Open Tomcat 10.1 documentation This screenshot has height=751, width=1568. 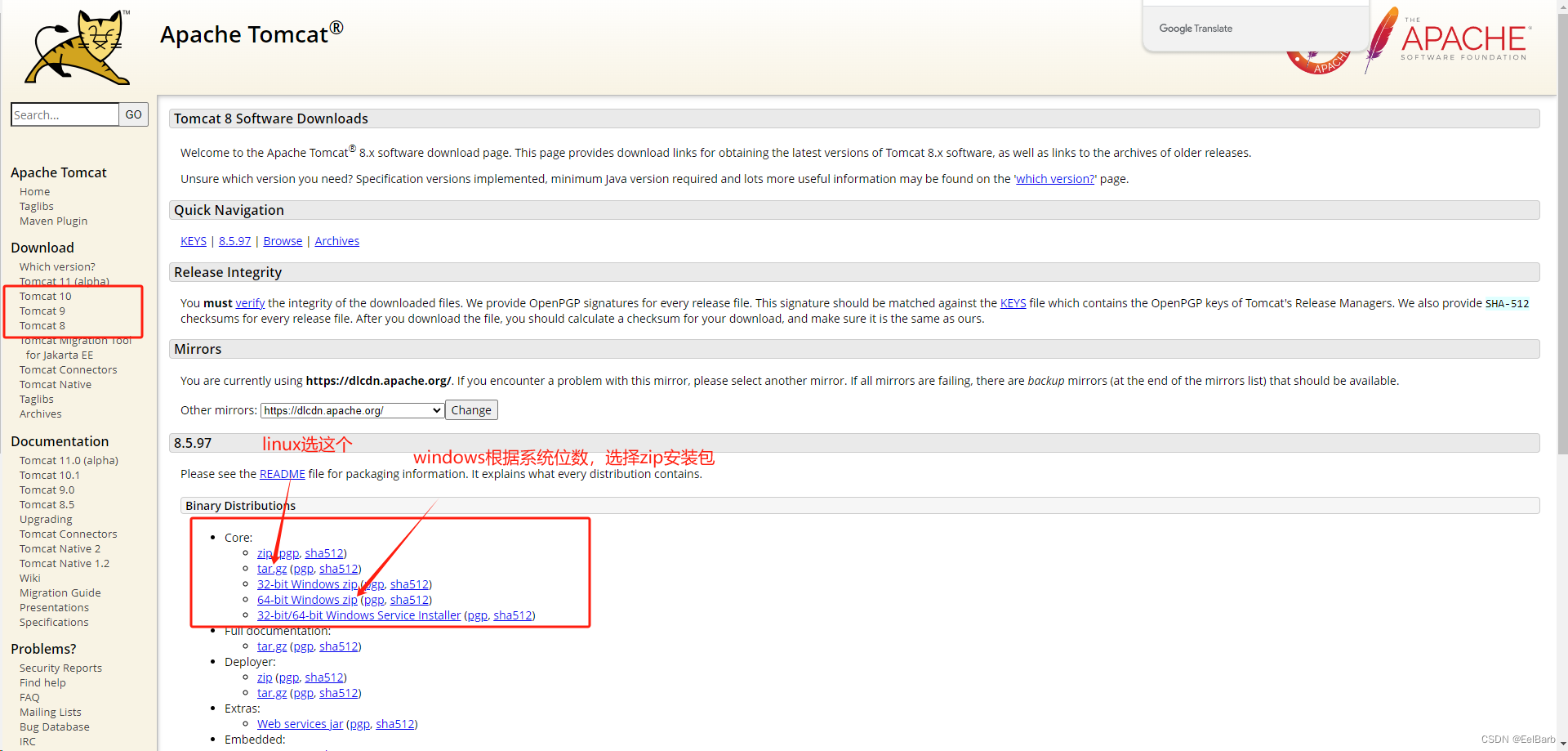(x=50, y=475)
